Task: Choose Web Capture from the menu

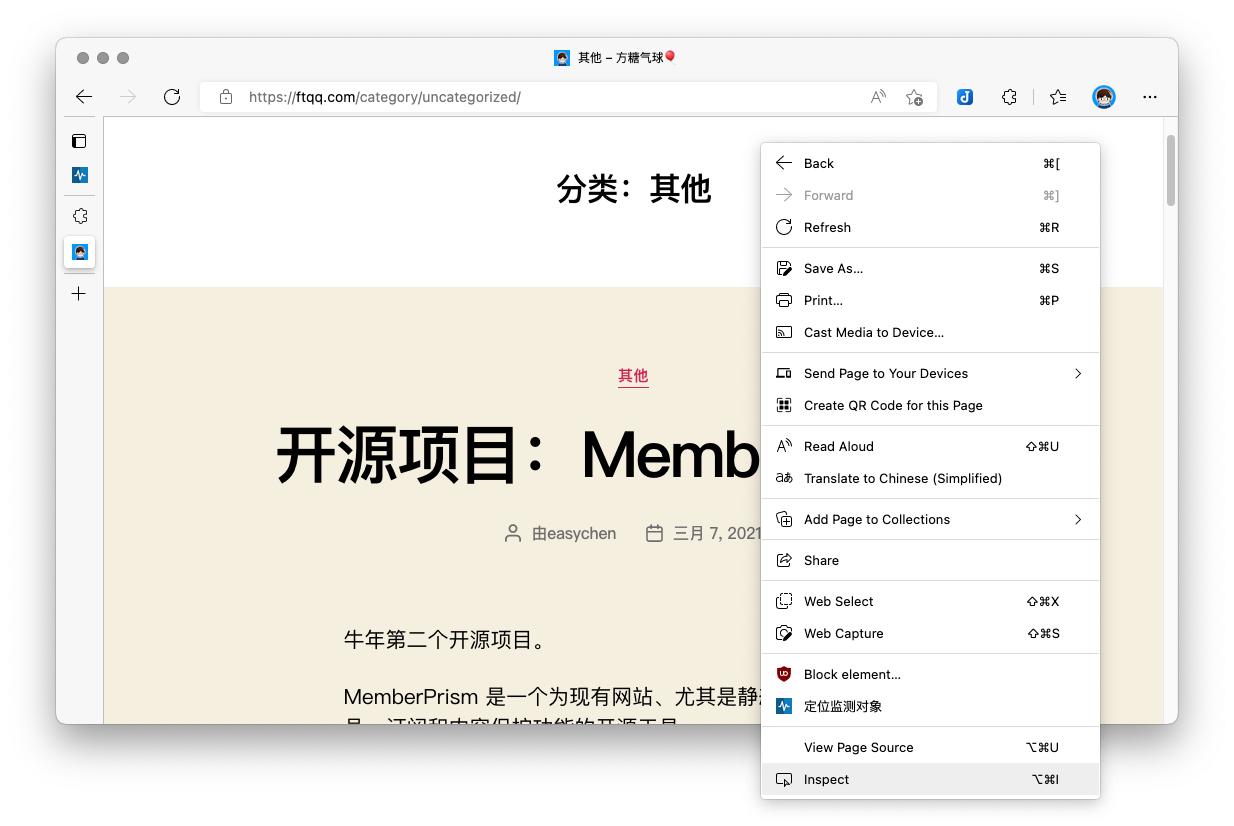Action: [843, 633]
